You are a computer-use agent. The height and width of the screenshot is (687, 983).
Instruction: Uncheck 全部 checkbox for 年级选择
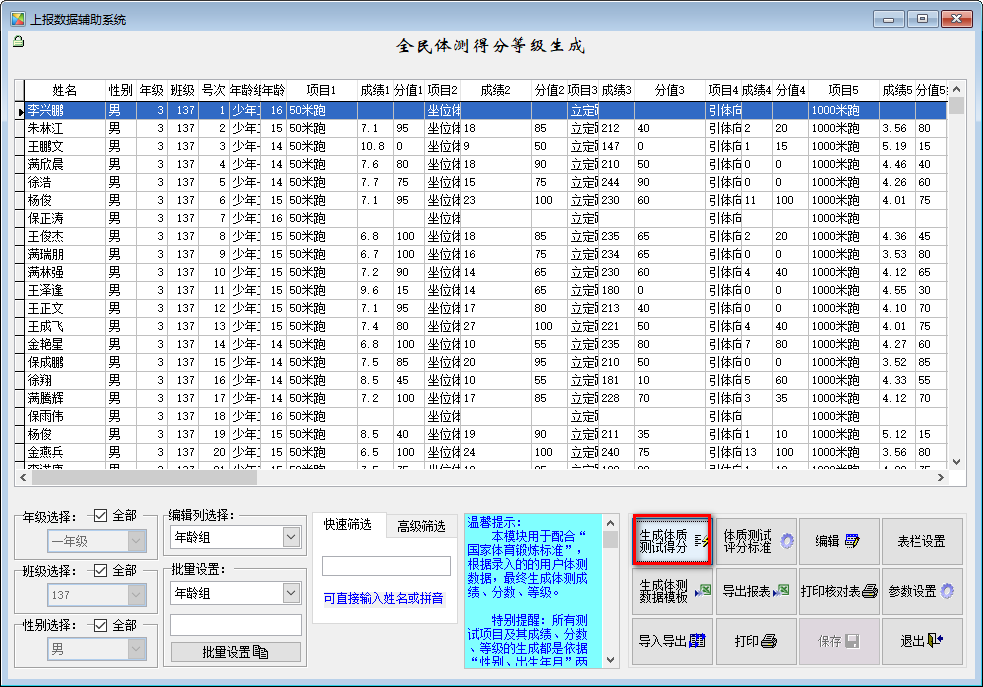(x=100, y=516)
